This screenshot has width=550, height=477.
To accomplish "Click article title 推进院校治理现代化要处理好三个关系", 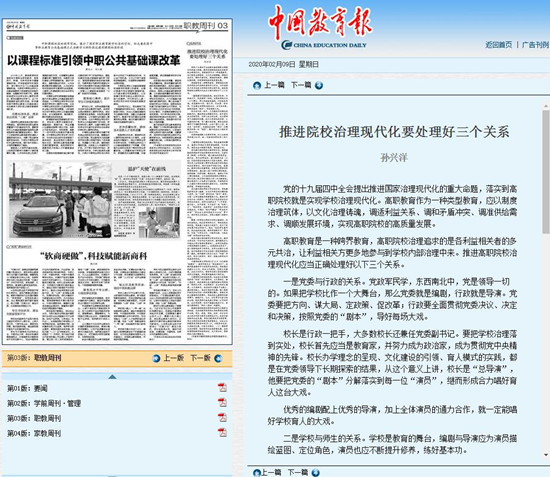I will tap(394, 132).
